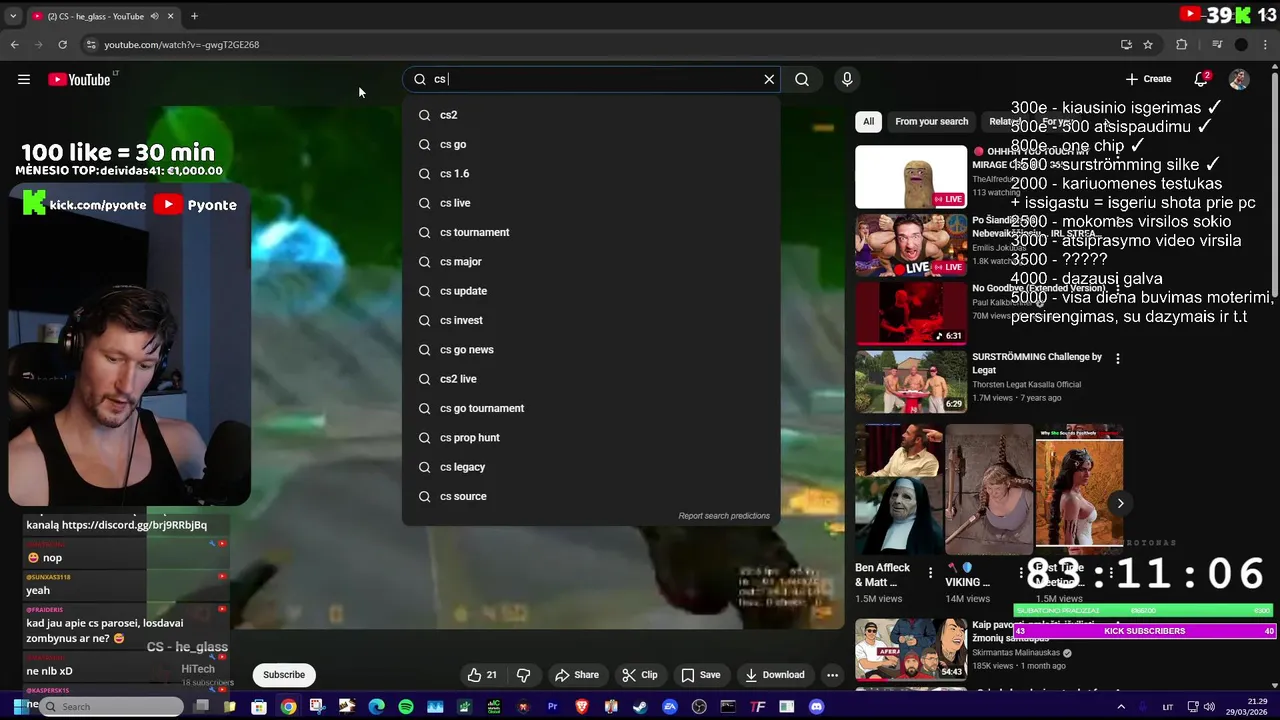
Task: Click the magnifier search submit button
Action: pos(802,79)
